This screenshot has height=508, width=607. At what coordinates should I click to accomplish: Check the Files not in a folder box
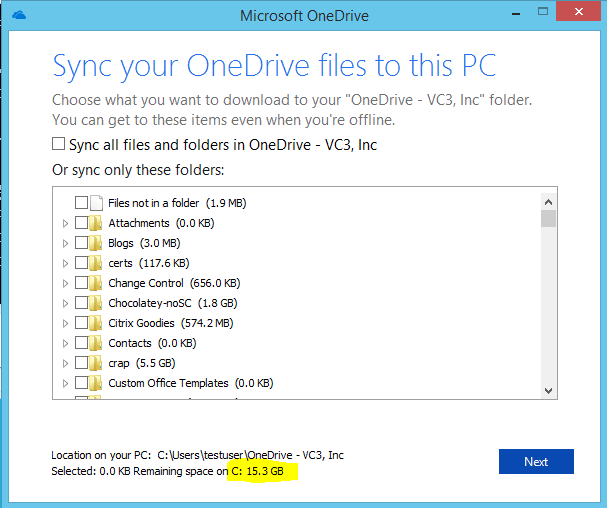click(81, 203)
